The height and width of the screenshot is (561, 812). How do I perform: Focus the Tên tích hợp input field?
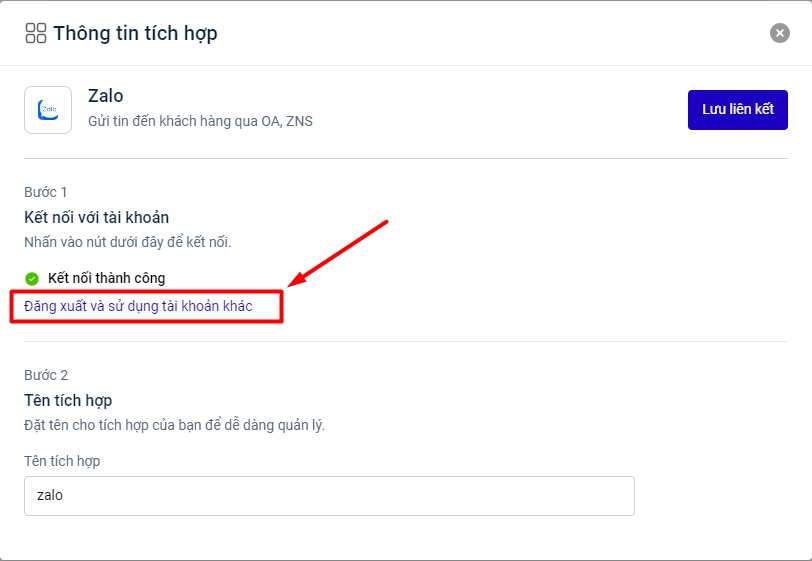point(329,495)
